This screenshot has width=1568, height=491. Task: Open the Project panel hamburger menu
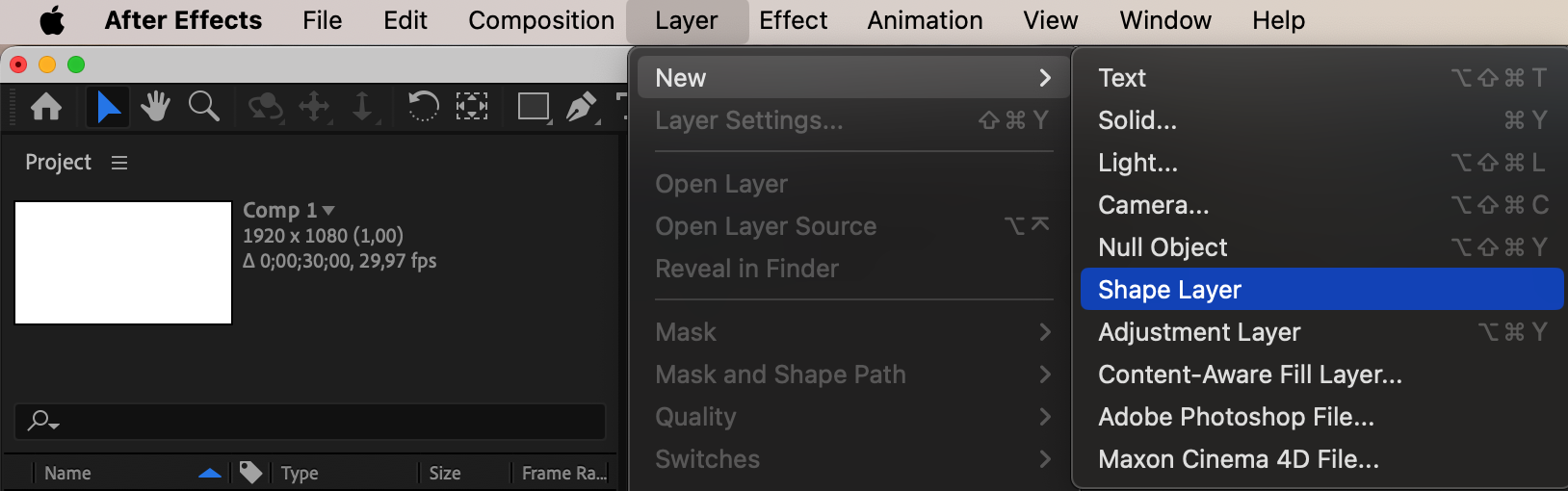pos(119,163)
